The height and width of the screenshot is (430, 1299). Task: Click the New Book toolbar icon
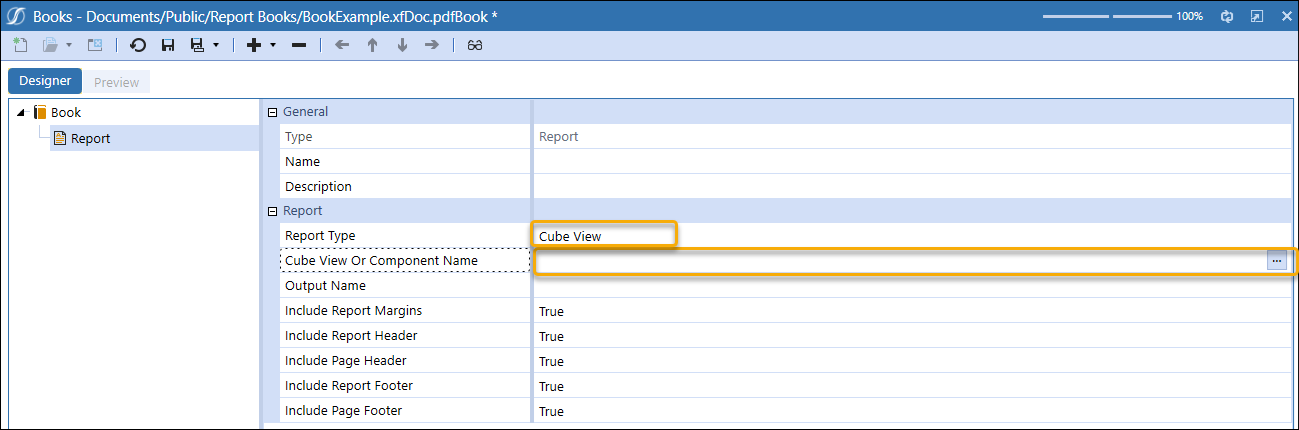(x=20, y=45)
